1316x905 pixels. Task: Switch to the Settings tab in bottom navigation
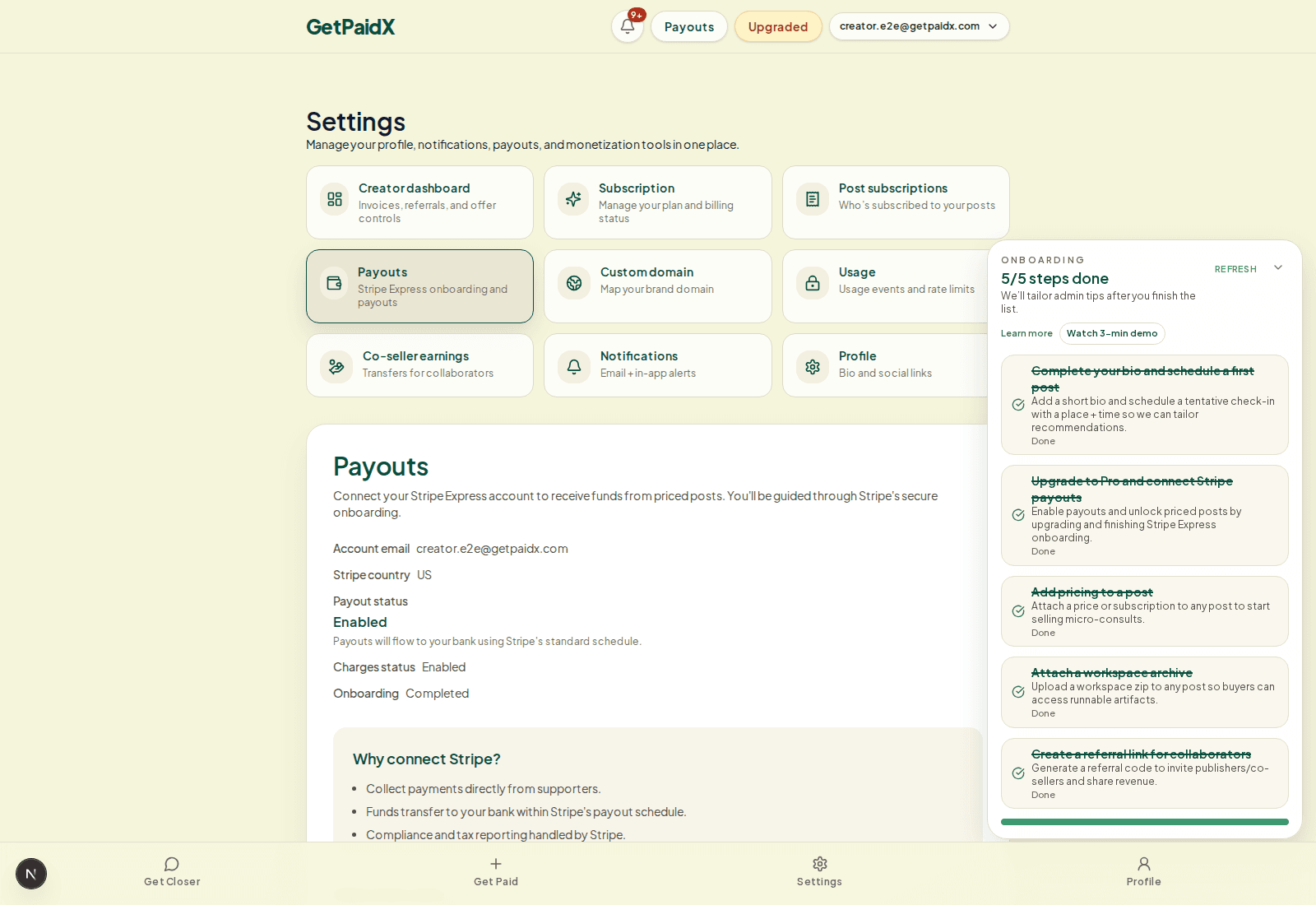(x=819, y=870)
